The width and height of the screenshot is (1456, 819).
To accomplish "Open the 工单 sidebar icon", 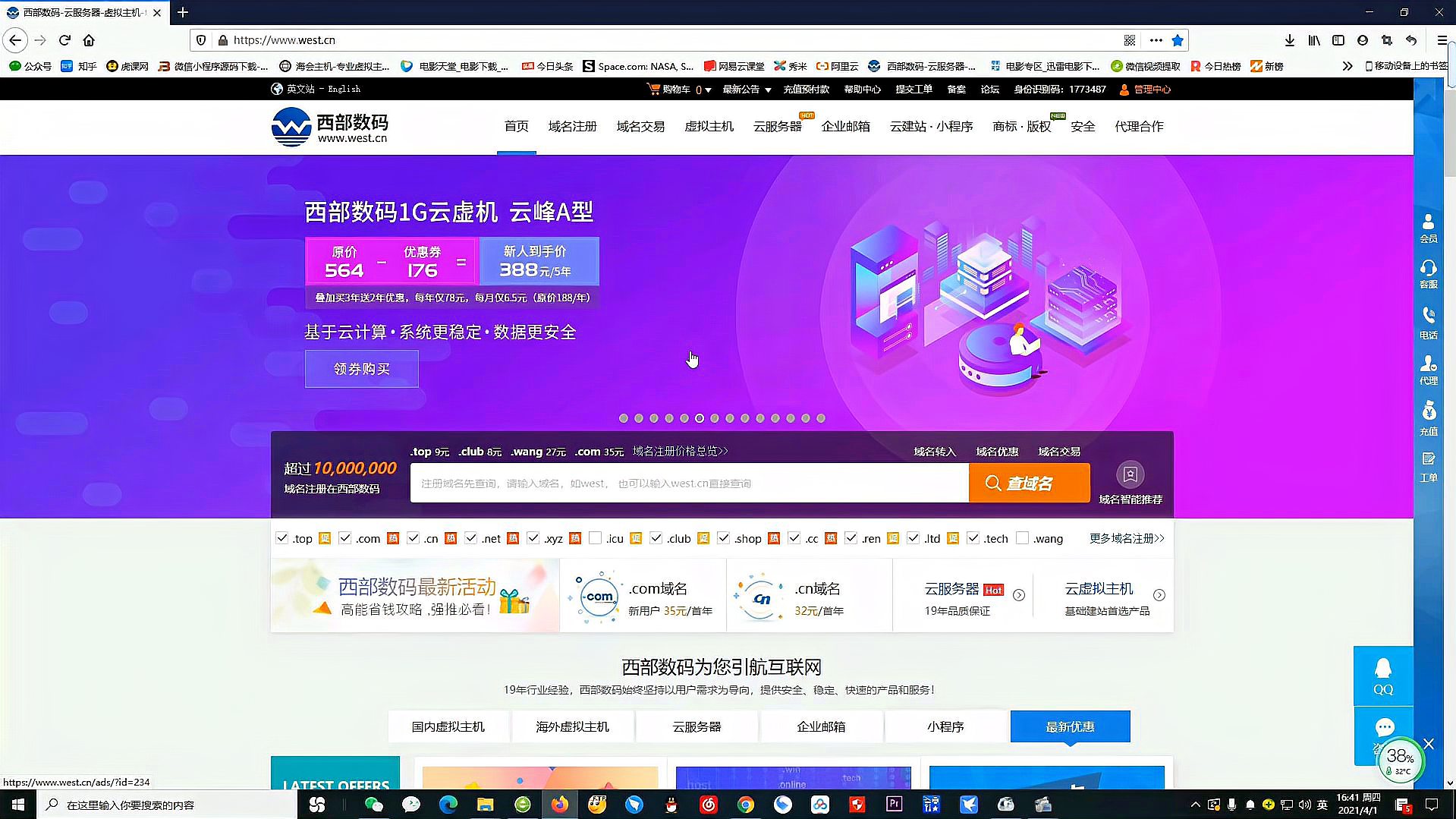I will (1429, 468).
